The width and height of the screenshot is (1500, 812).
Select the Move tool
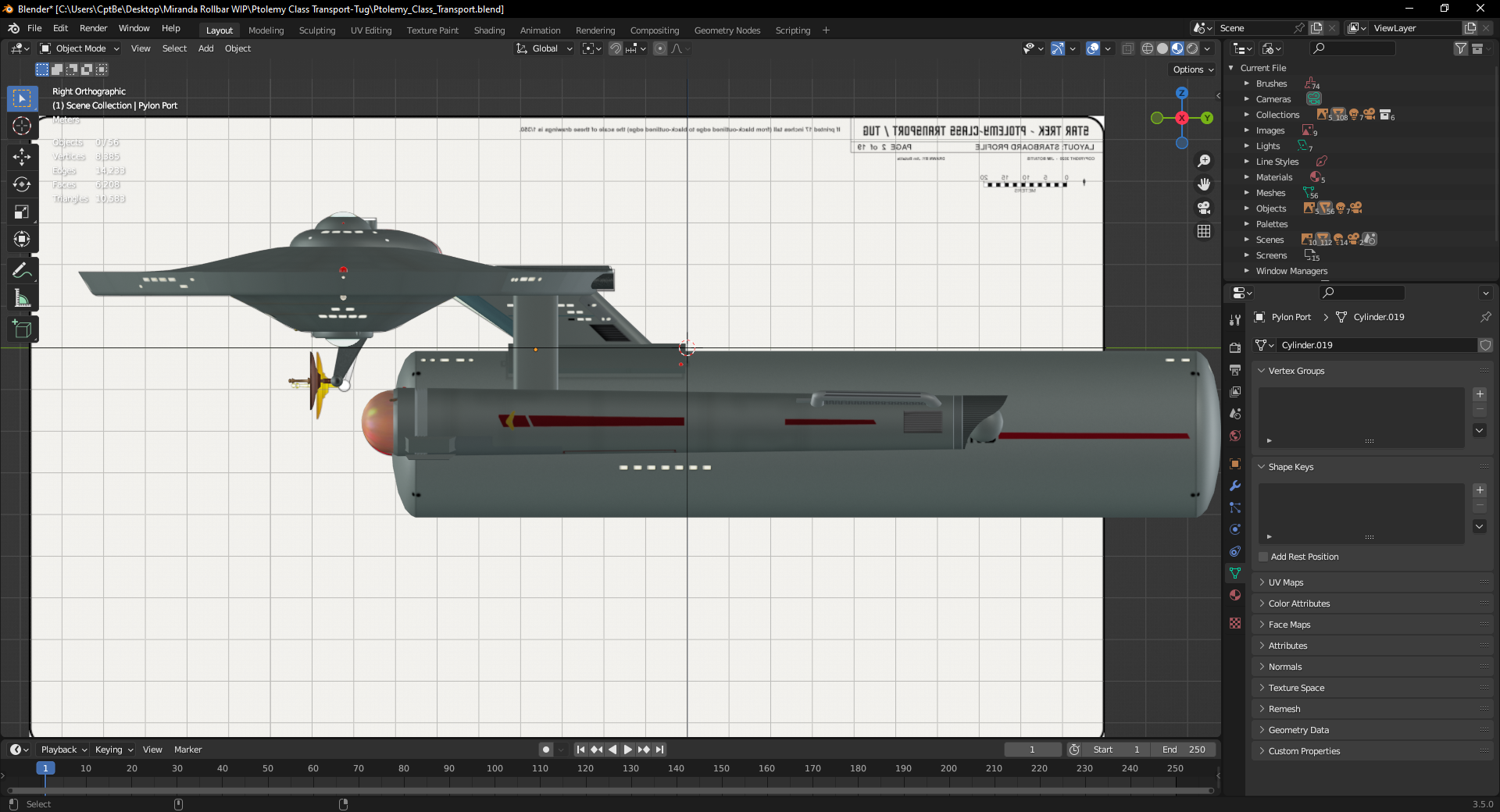click(22, 157)
